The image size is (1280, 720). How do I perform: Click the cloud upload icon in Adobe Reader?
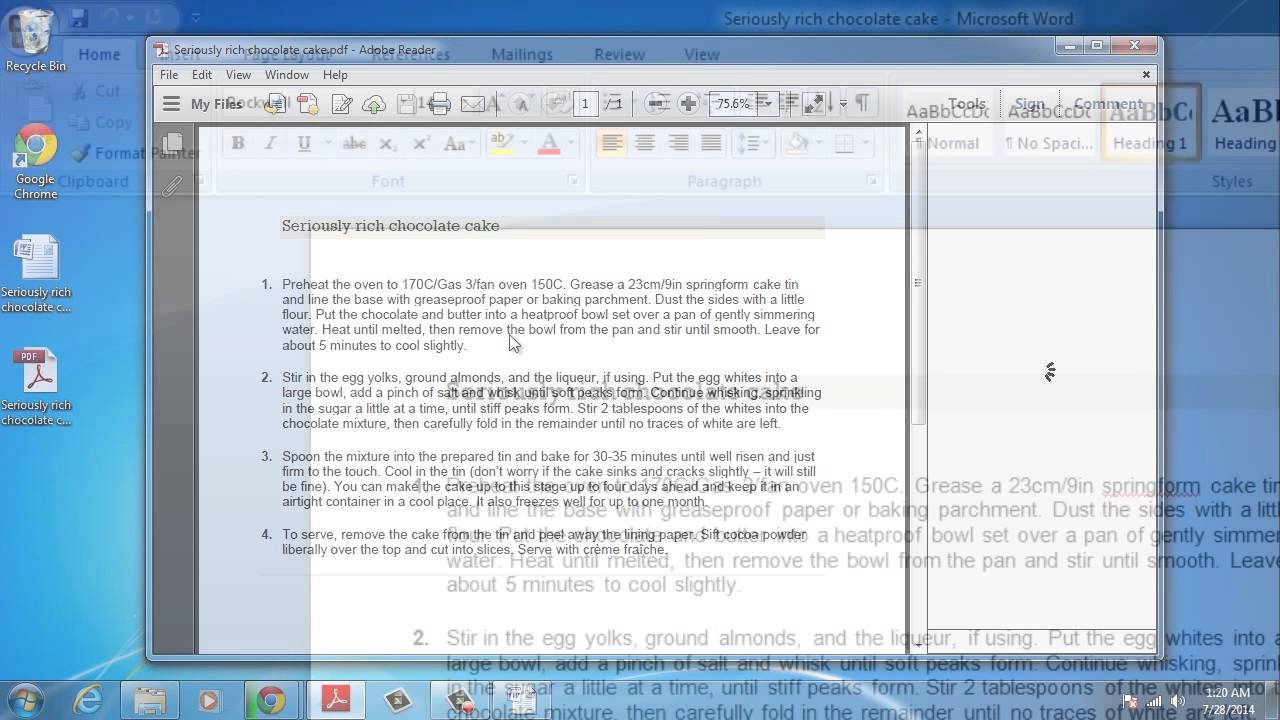coord(374,103)
